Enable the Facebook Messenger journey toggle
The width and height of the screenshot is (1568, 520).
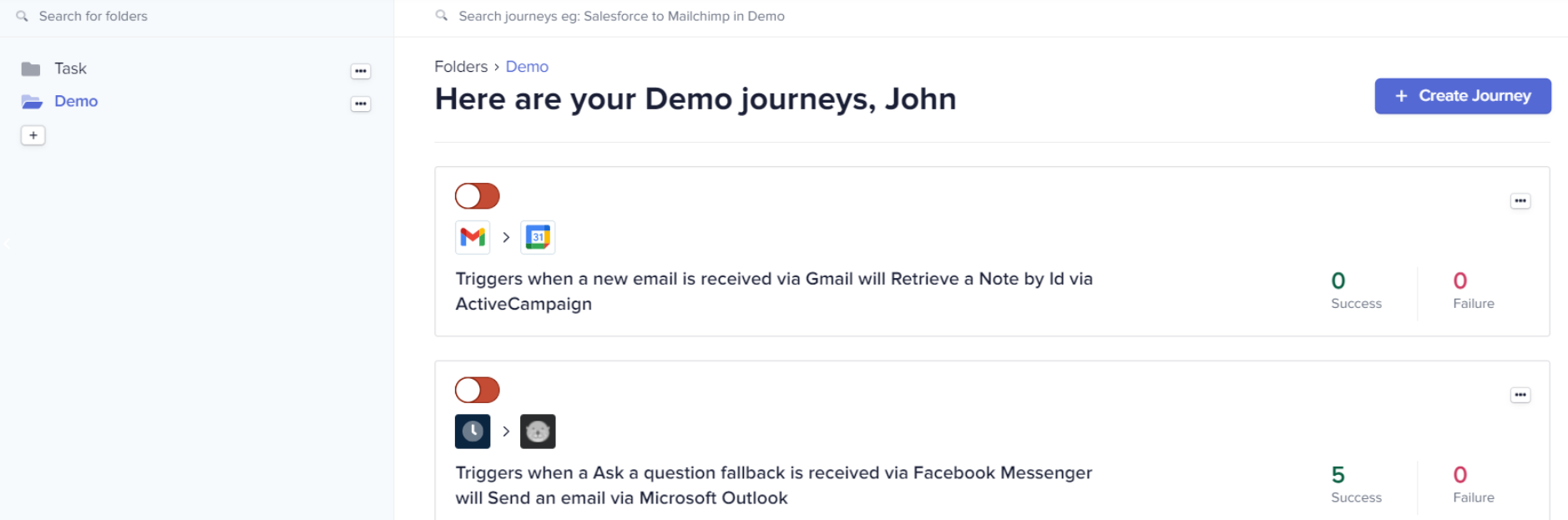coord(478,390)
